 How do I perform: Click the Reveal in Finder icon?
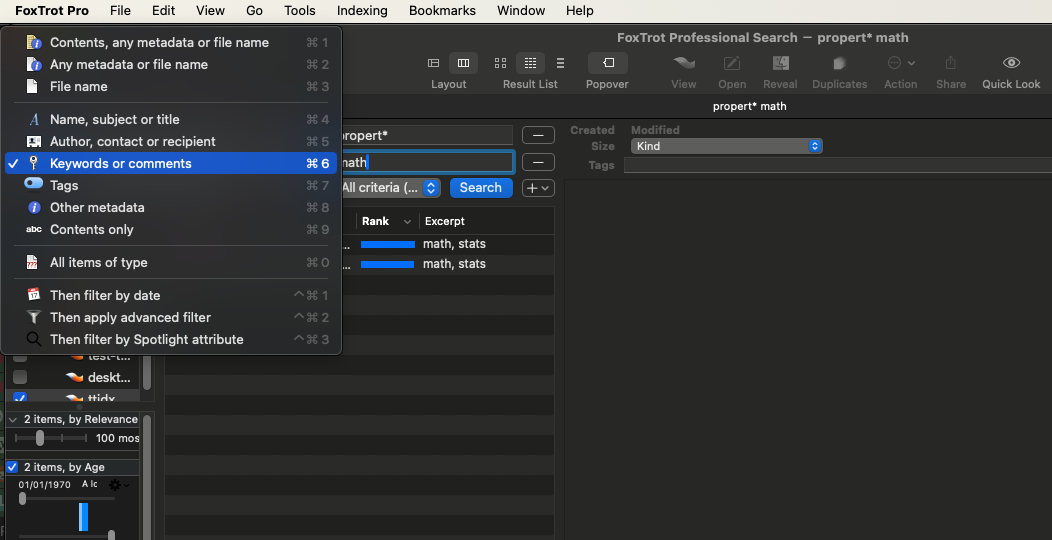(780, 63)
